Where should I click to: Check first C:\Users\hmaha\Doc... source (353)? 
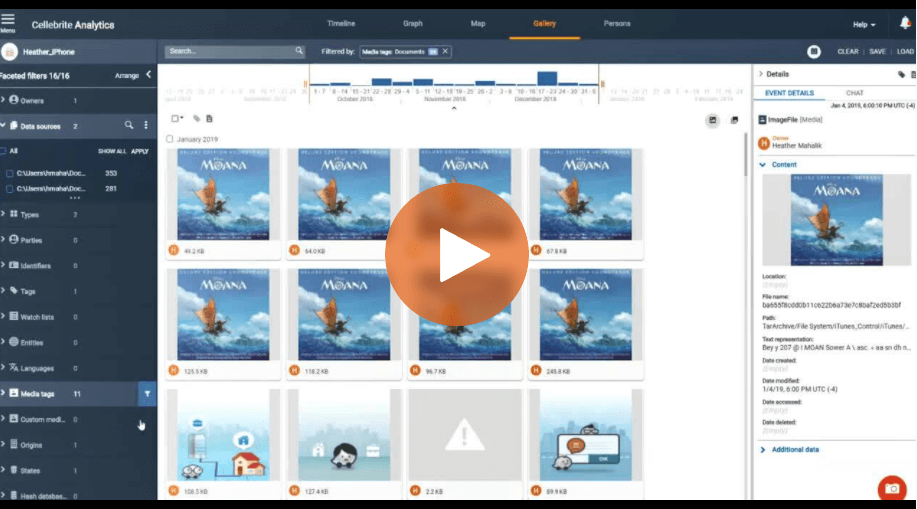click(9, 173)
